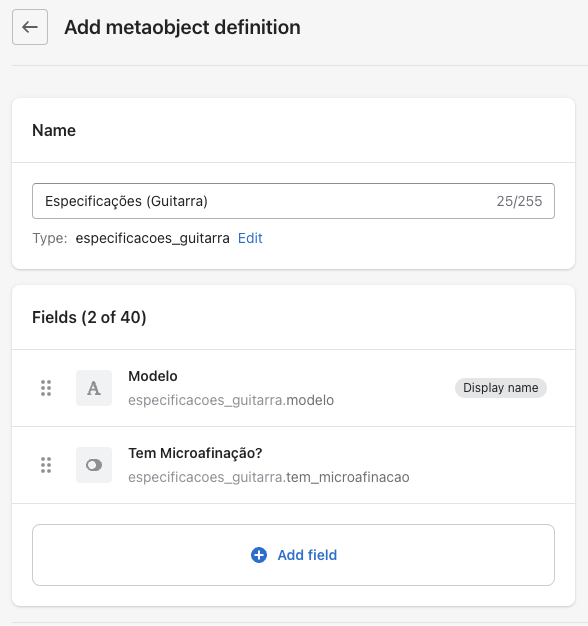Click the Edit link next to the type
This screenshot has width=588, height=626.
(250, 238)
